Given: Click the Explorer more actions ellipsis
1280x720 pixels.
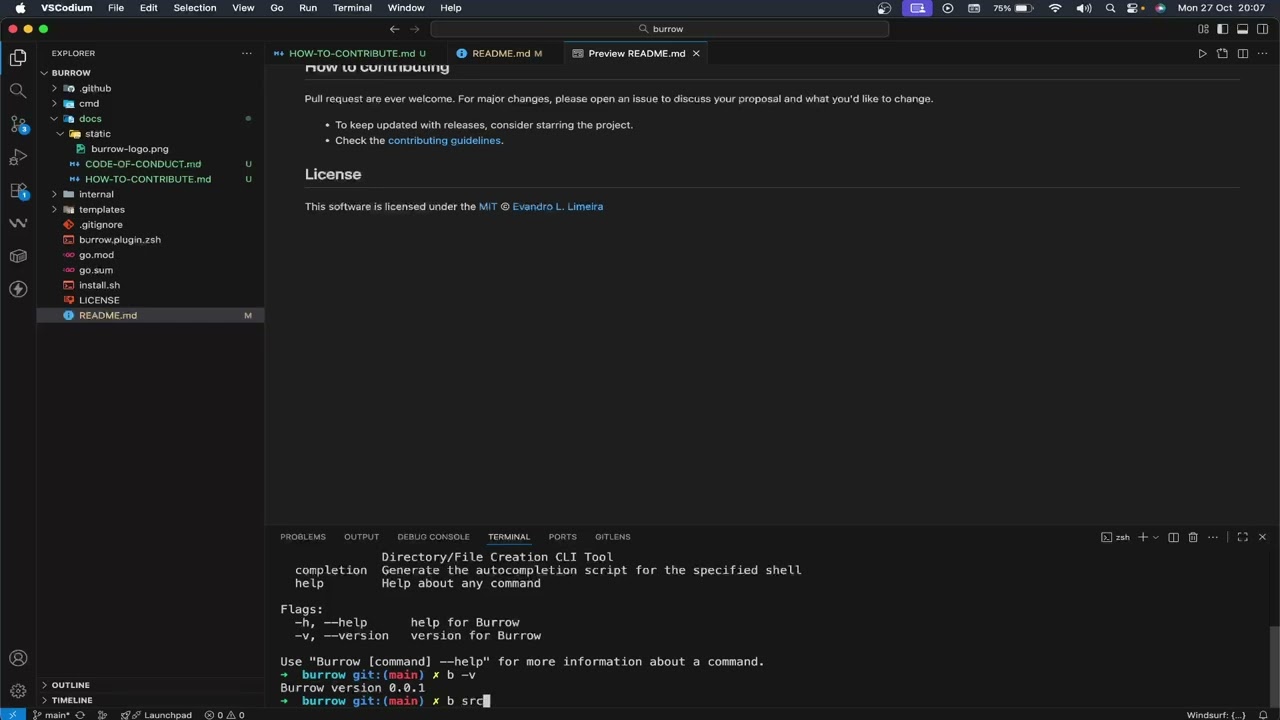Looking at the screenshot, I should [x=247, y=53].
